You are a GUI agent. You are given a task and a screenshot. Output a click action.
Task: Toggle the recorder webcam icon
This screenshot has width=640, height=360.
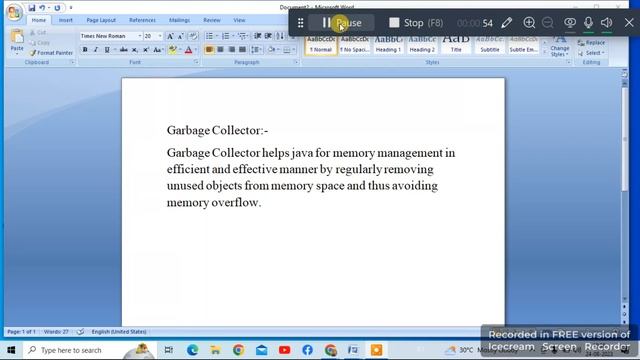[570, 22]
